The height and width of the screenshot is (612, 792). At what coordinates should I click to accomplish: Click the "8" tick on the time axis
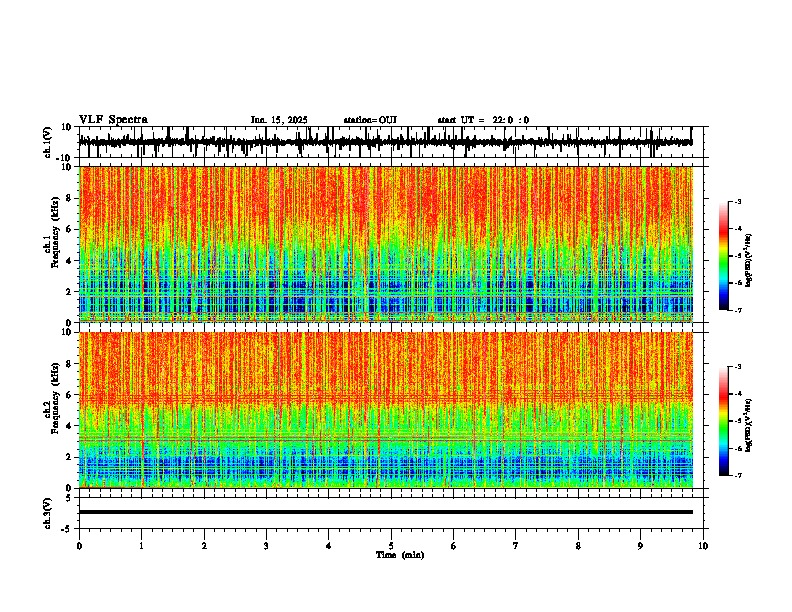[x=578, y=546]
